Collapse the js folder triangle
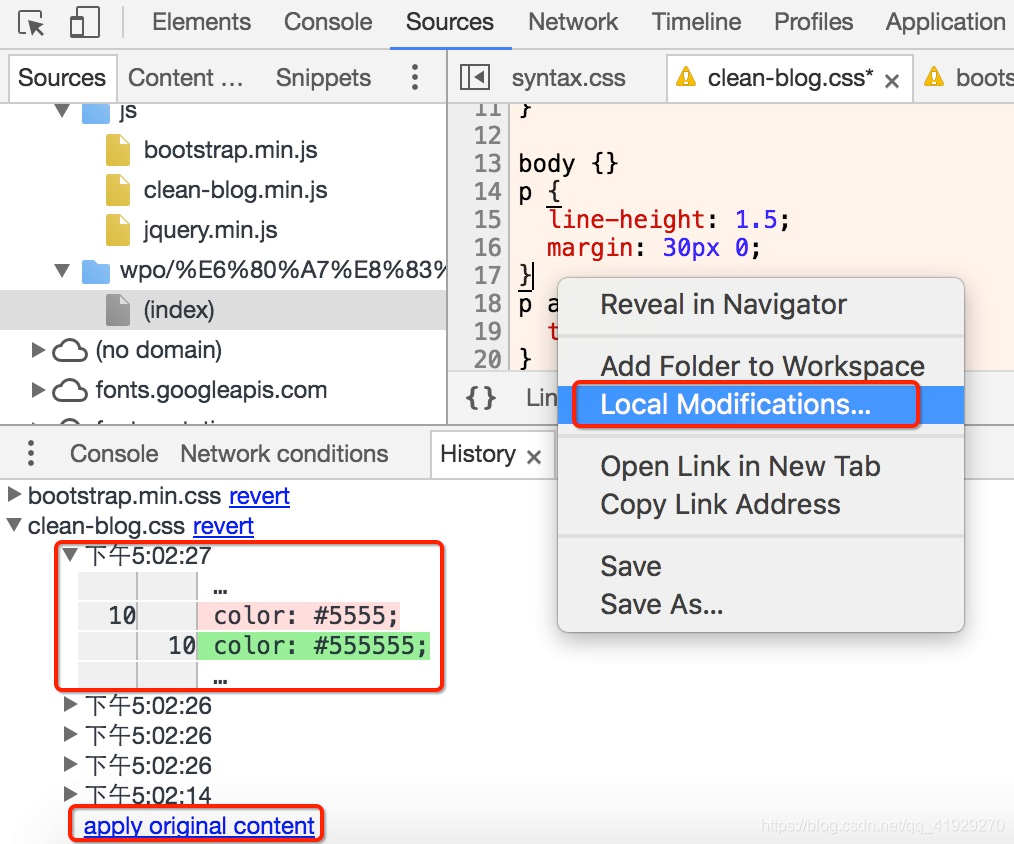 point(62,111)
